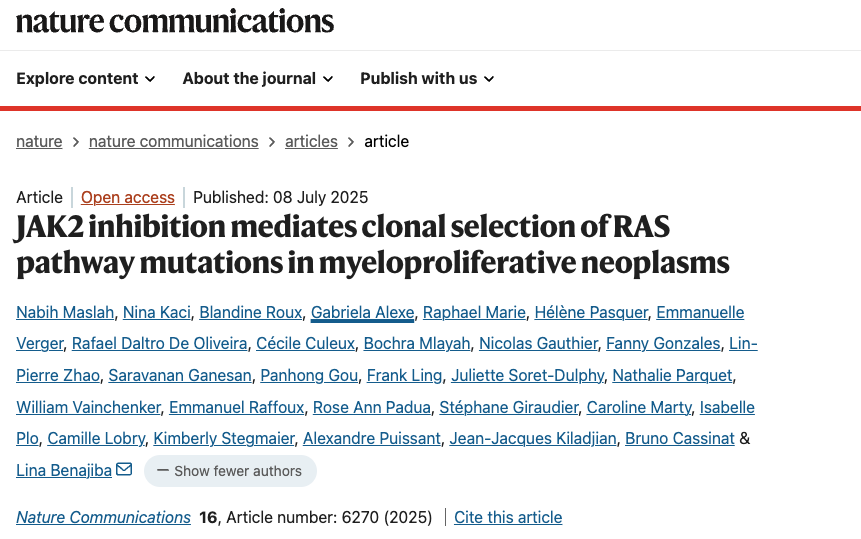View author William Vainchenker's info
This screenshot has height=539, width=861.
tap(86, 407)
